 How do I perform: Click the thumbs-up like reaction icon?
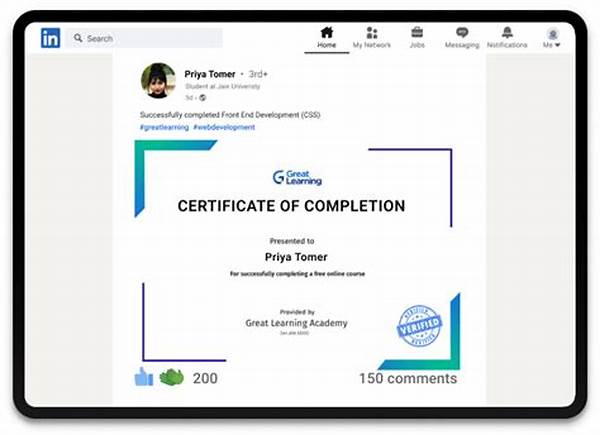[144, 376]
